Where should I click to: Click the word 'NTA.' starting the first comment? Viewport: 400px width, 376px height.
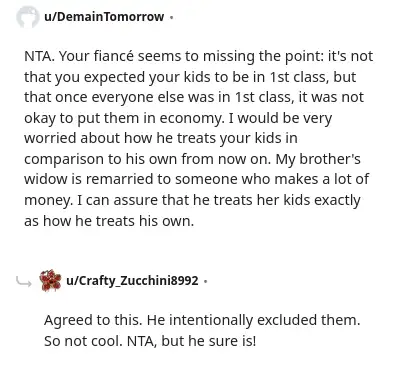[39, 56]
